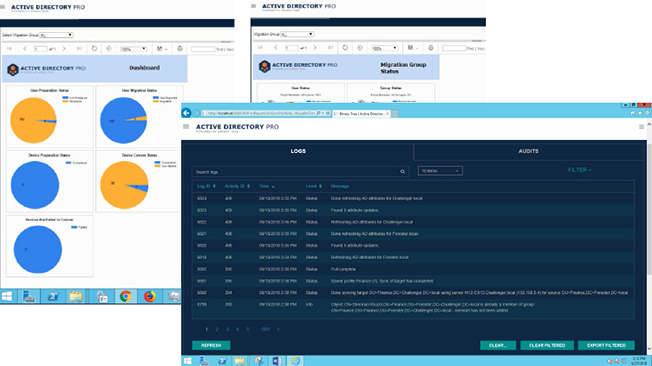This screenshot has width=652, height=366.
Task: Open File Explorer folder in left taskbar
Action: [75, 296]
